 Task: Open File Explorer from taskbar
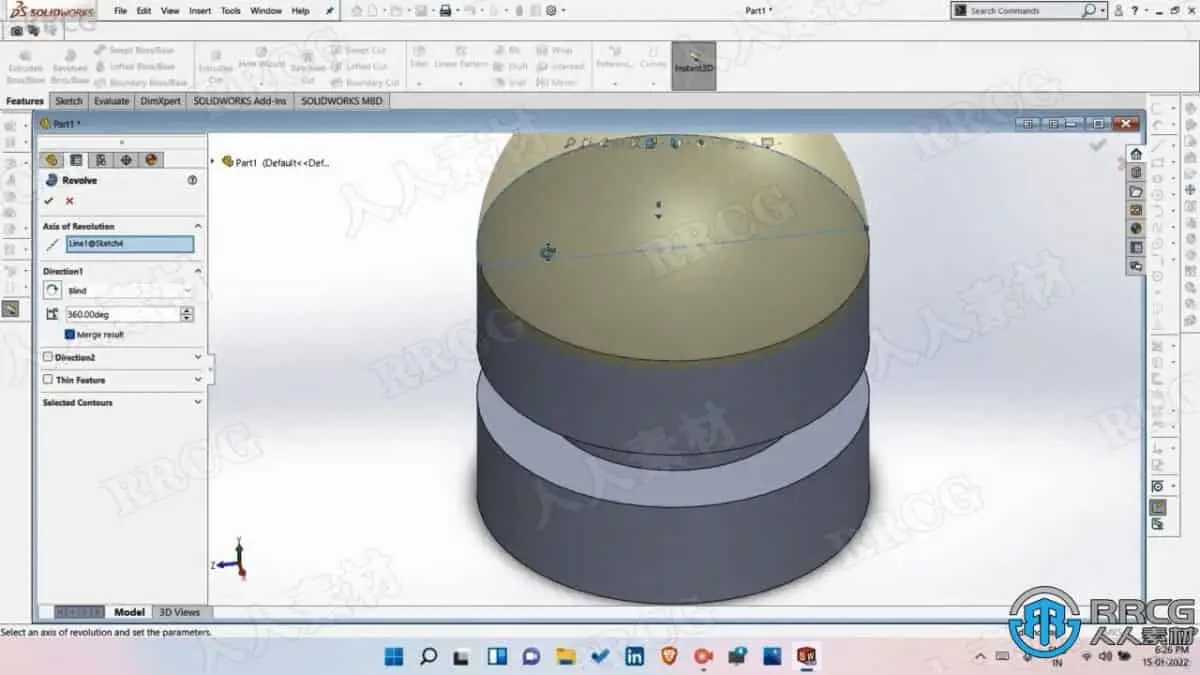(565, 656)
